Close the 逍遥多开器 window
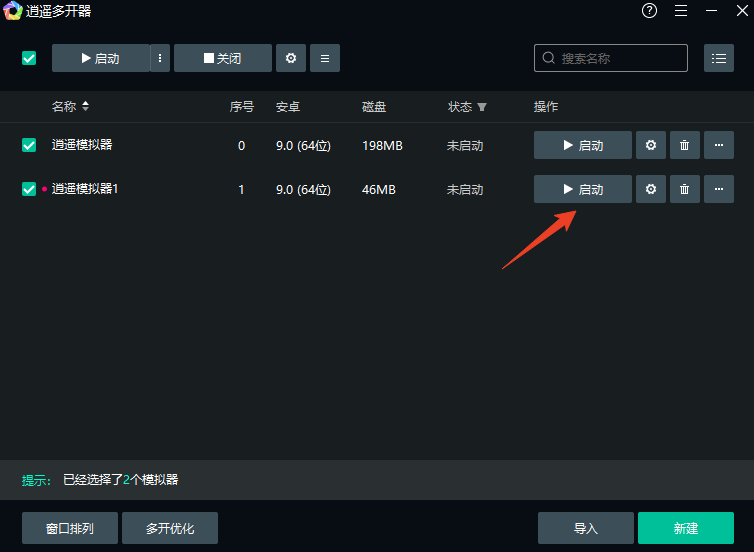Image resolution: width=754 pixels, height=552 pixels. (x=742, y=11)
